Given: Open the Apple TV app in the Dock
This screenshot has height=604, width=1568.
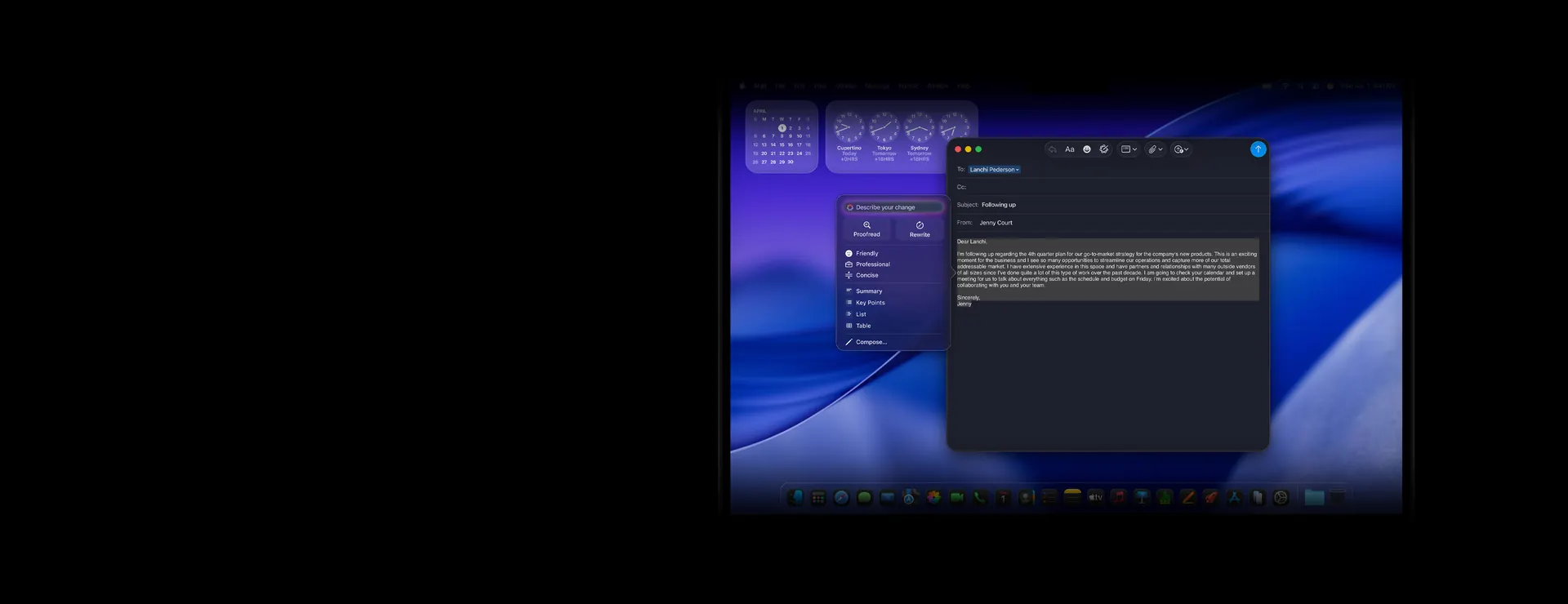Looking at the screenshot, I should pos(1095,497).
